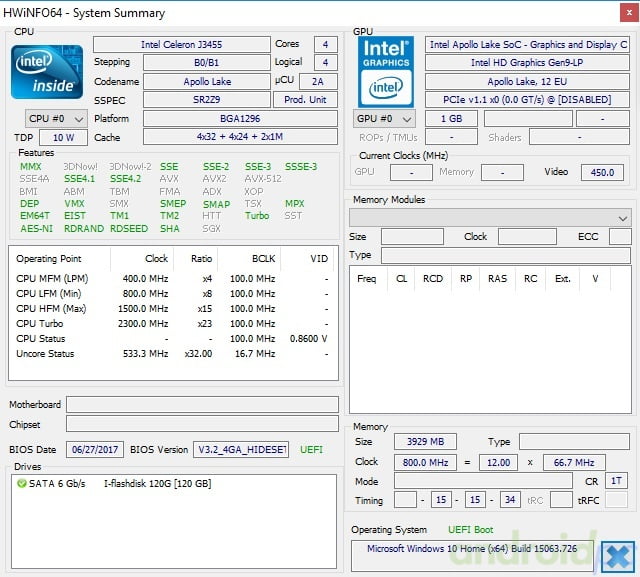Select the I-flashdisk 120G drive entry
Screen dimensions: 640x577
pyautogui.click(x=157, y=484)
